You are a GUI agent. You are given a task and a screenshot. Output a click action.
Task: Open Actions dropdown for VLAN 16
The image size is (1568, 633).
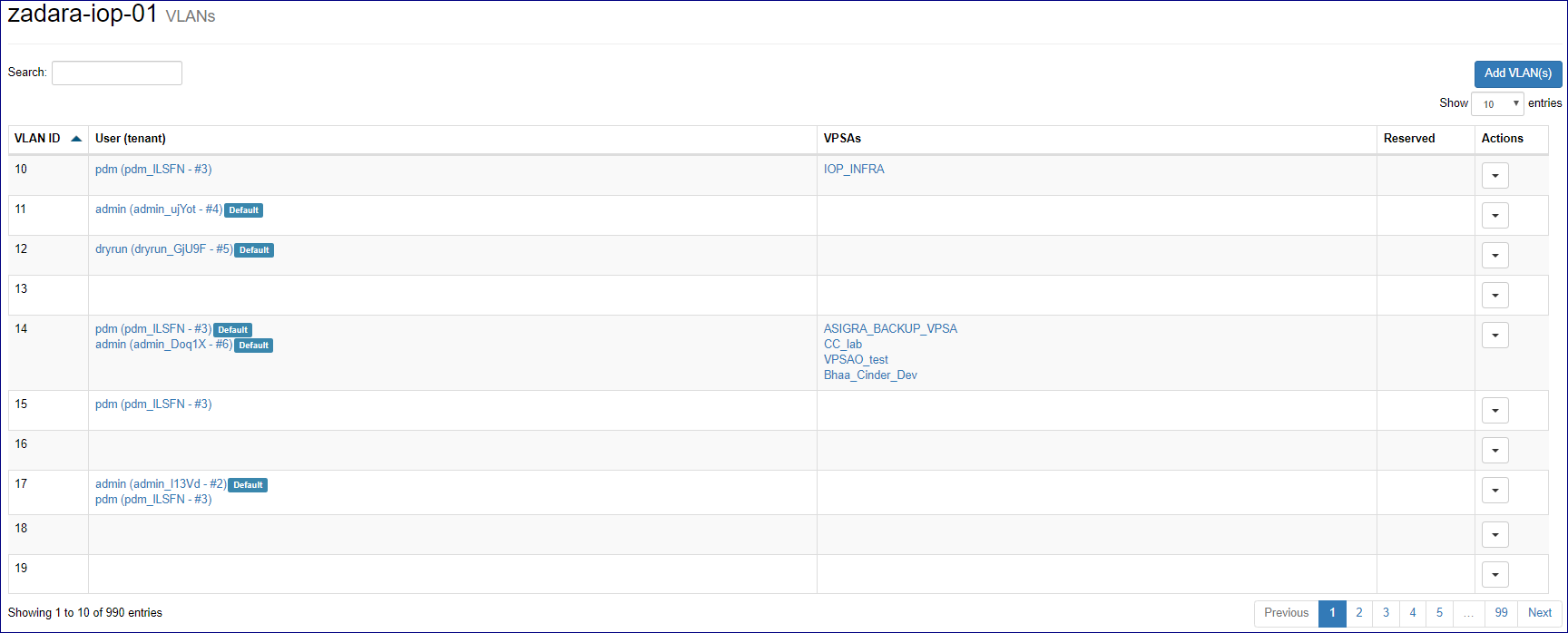coord(1494,451)
